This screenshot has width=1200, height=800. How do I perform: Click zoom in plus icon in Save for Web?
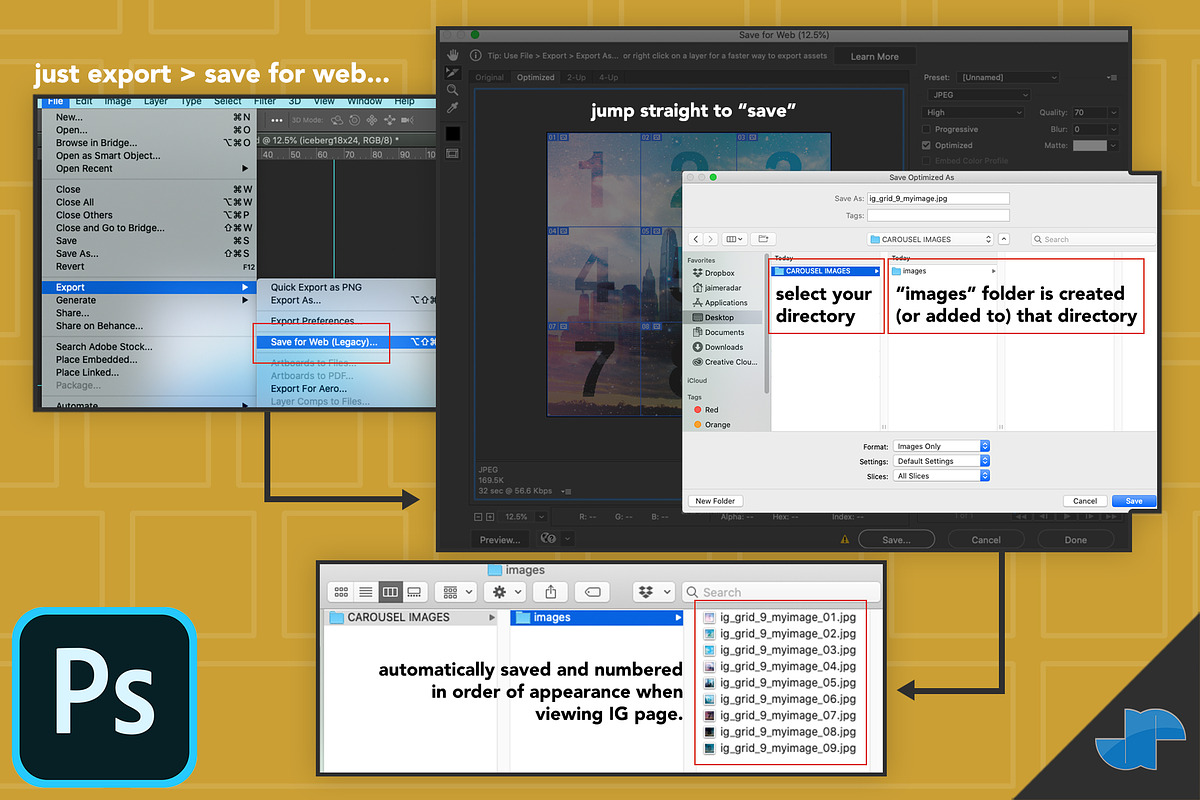coord(489,517)
